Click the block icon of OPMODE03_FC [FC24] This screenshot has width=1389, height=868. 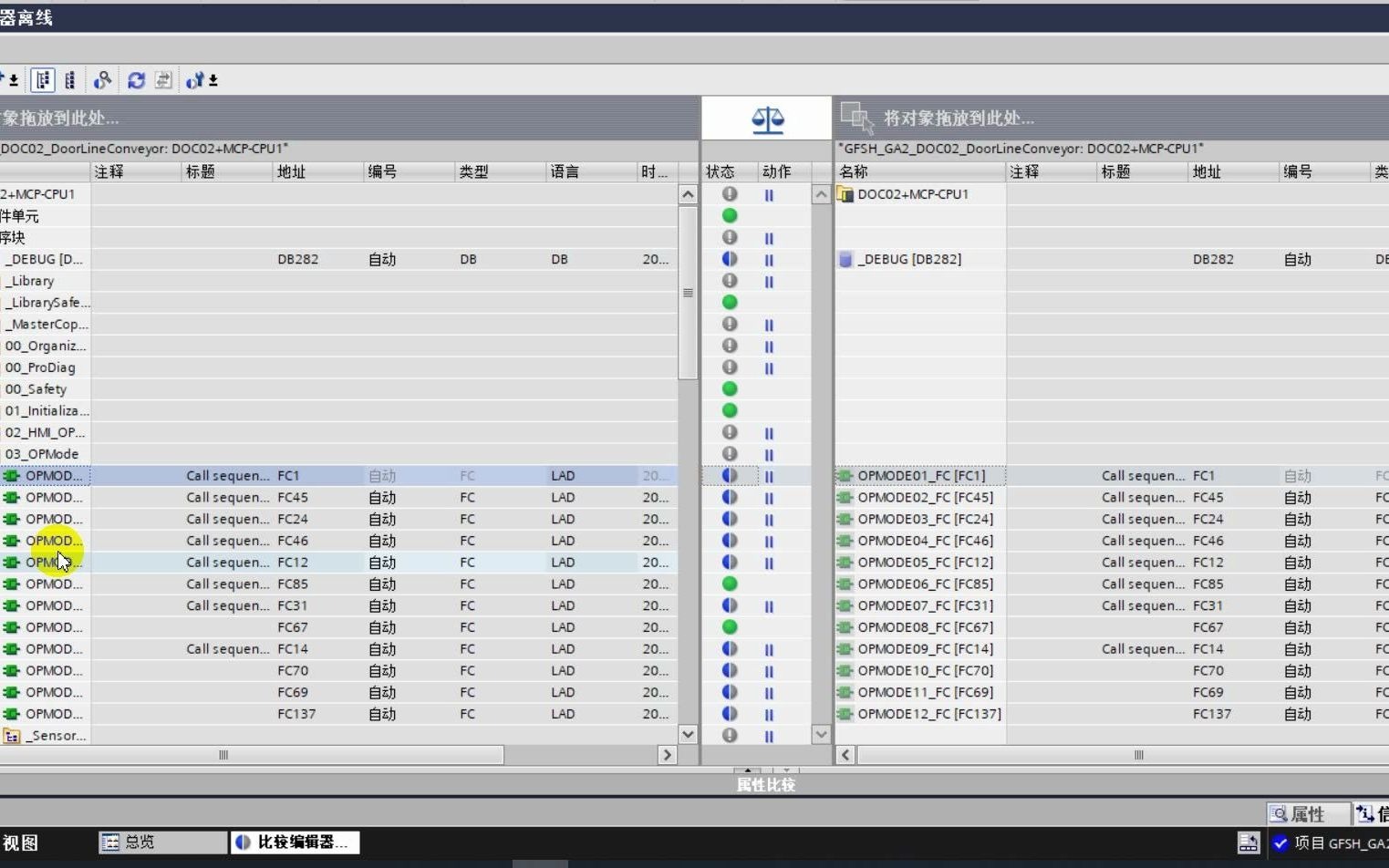click(845, 519)
